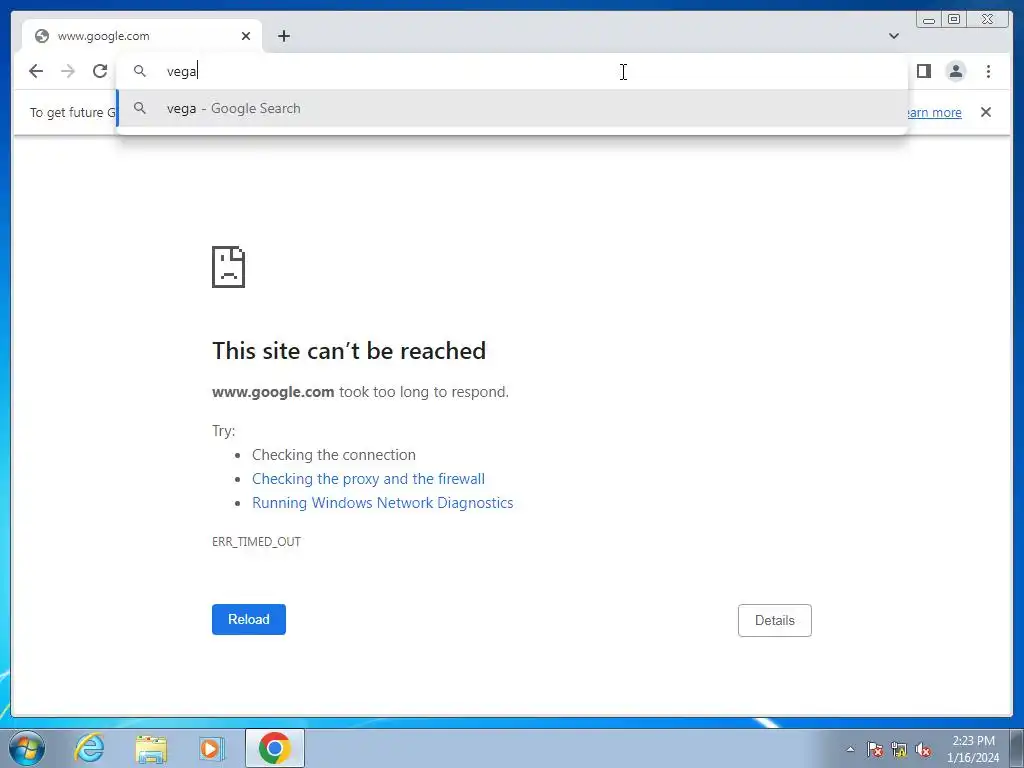Click the 'This site can't be reached' heading
Image resolution: width=1024 pixels, height=768 pixels.
349,351
